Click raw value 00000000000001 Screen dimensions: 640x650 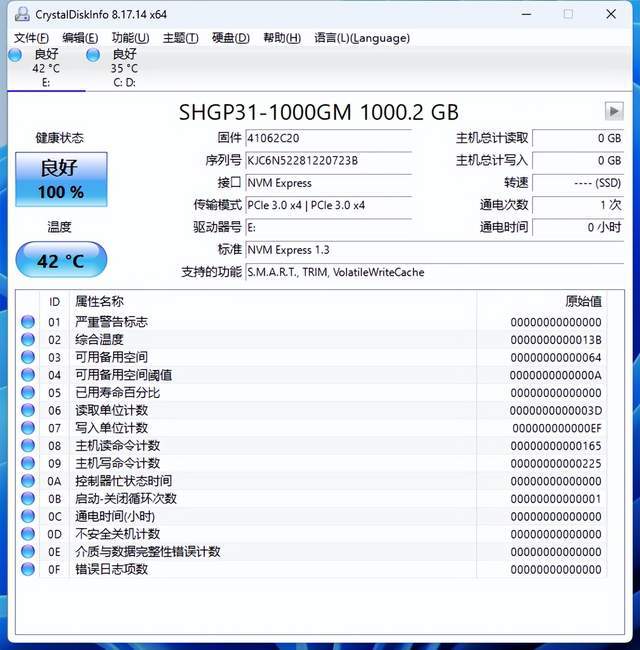point(556,499)
